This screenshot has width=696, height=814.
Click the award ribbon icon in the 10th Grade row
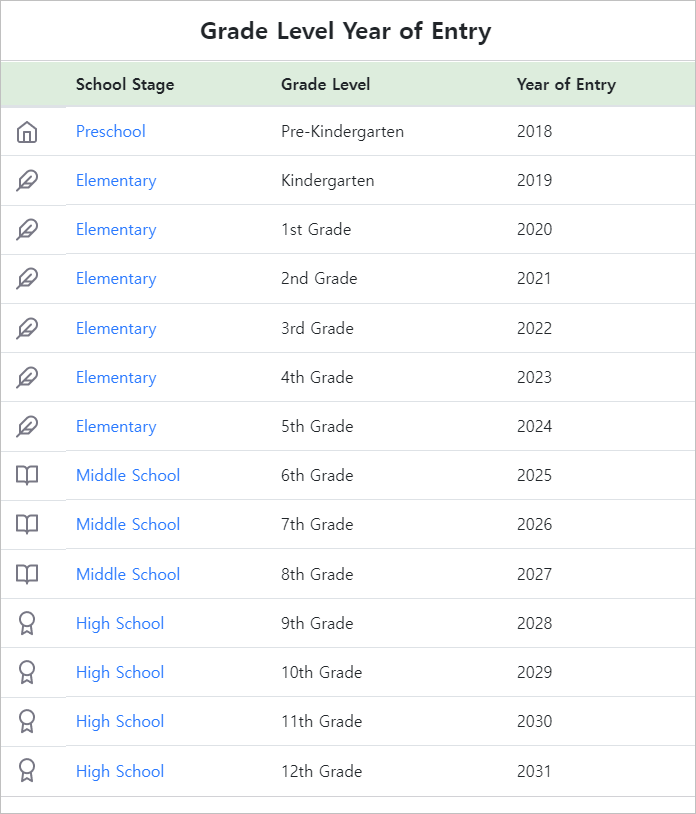[x=27, y=673]
